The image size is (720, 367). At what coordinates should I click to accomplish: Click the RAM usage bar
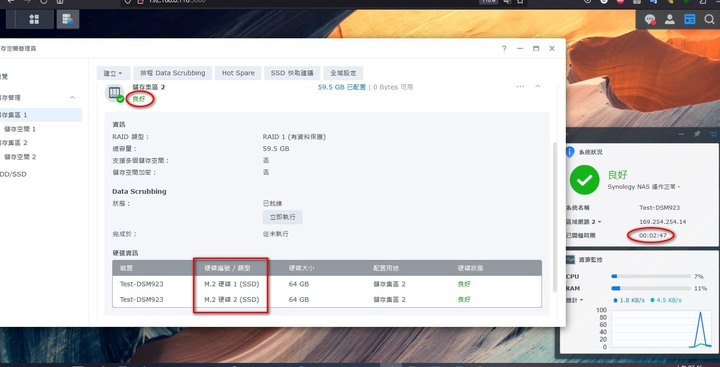651,288
